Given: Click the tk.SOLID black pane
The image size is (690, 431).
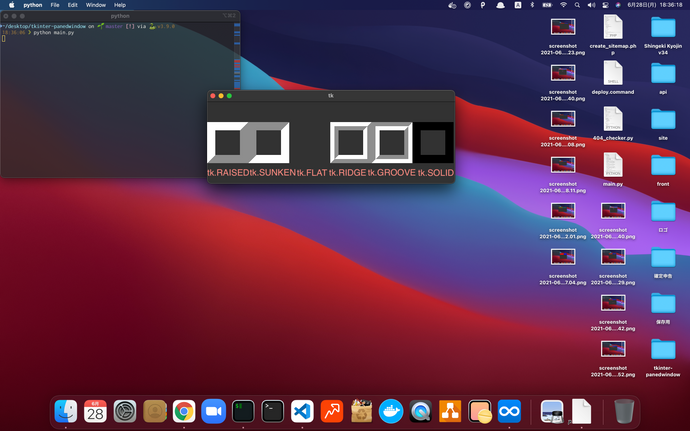Looking at the screenshot, I should [433, 143].
